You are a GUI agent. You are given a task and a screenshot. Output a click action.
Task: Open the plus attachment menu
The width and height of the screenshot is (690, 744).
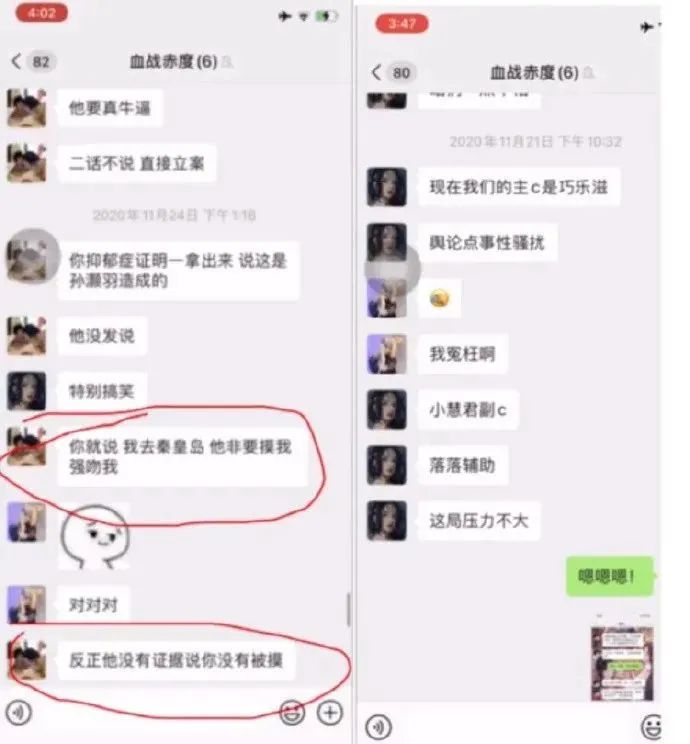330,712
